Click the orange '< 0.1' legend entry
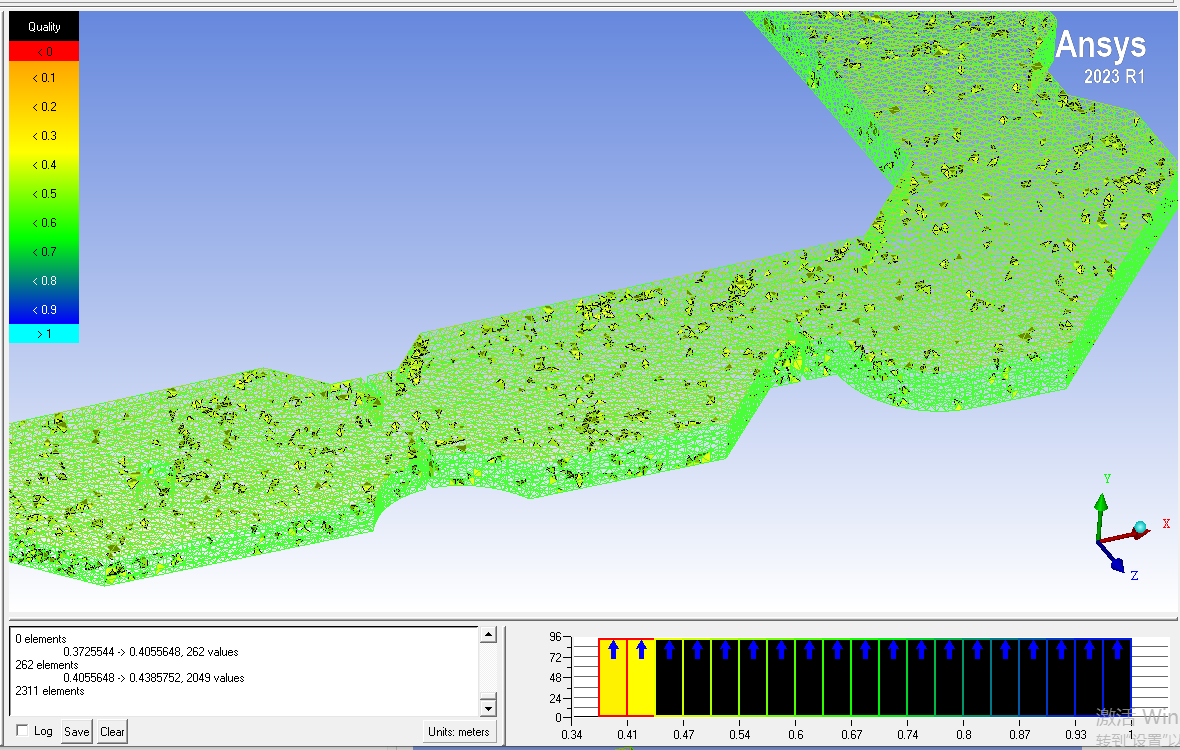Screen dimensions: 1180x750 [x=44, y=77]
